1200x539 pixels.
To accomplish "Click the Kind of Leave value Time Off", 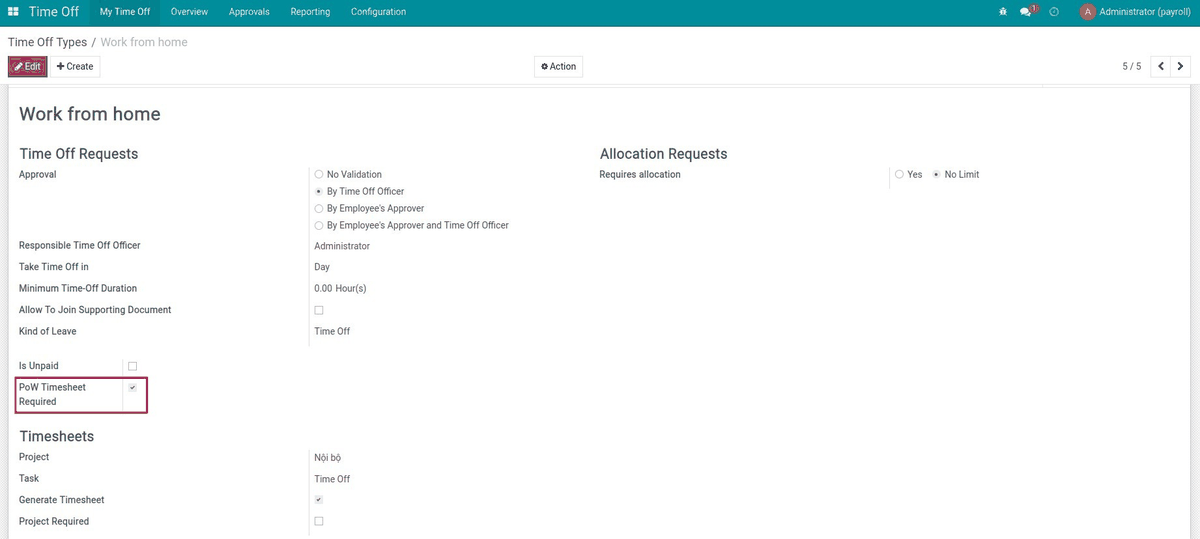I will 332,331.
